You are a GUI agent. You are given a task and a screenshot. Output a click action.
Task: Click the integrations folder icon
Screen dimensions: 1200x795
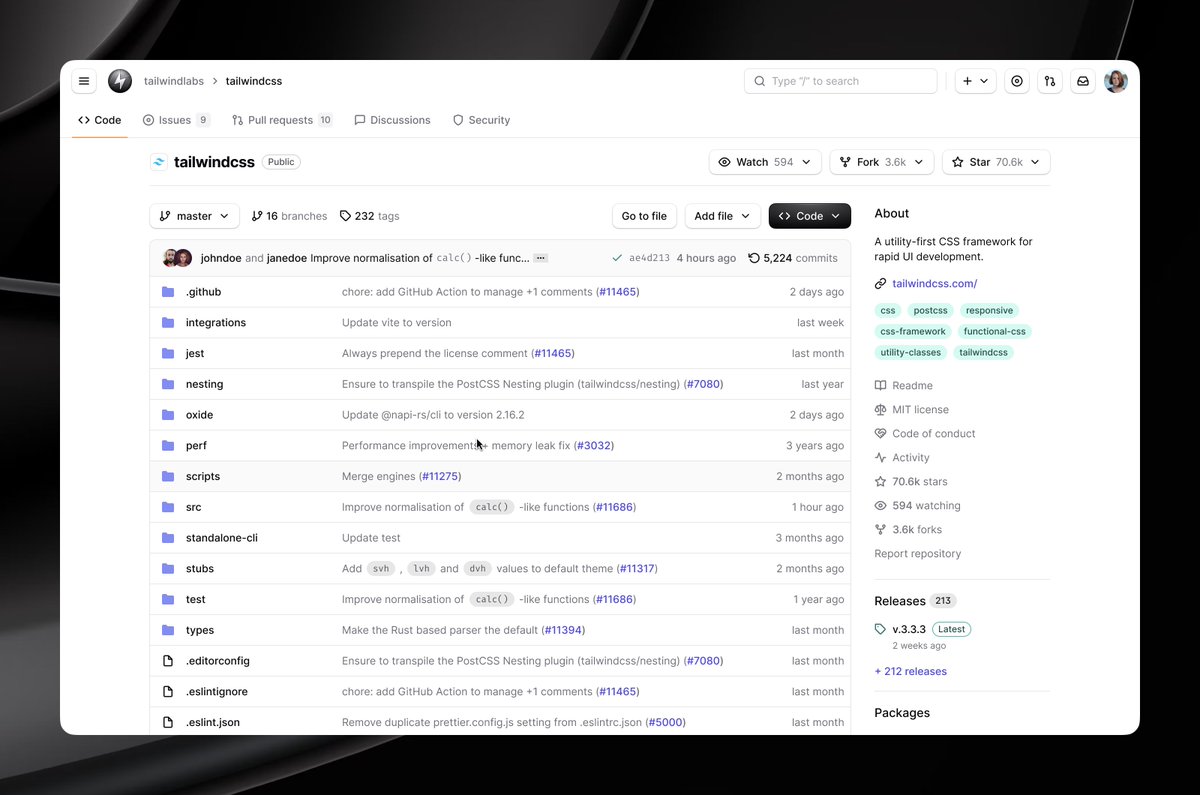[x=168, y=323]
